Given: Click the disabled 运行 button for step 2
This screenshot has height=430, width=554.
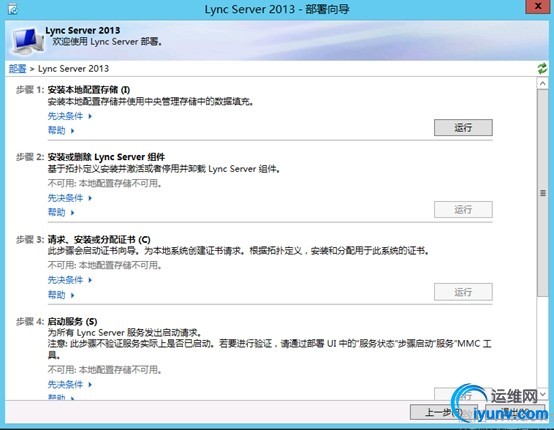Looking at the screenshot, I should pyautogui.click(x=463, y=210).
